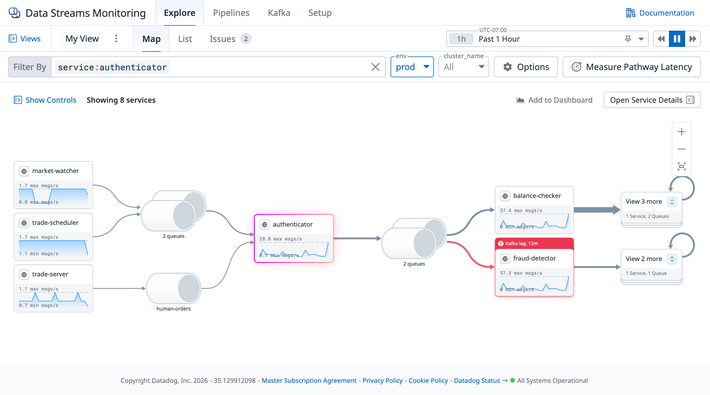The height and width of the screenshot is (395, 710).
Task: Click the Kafka lag: 12m alert banner
Action: click(534, 244)
